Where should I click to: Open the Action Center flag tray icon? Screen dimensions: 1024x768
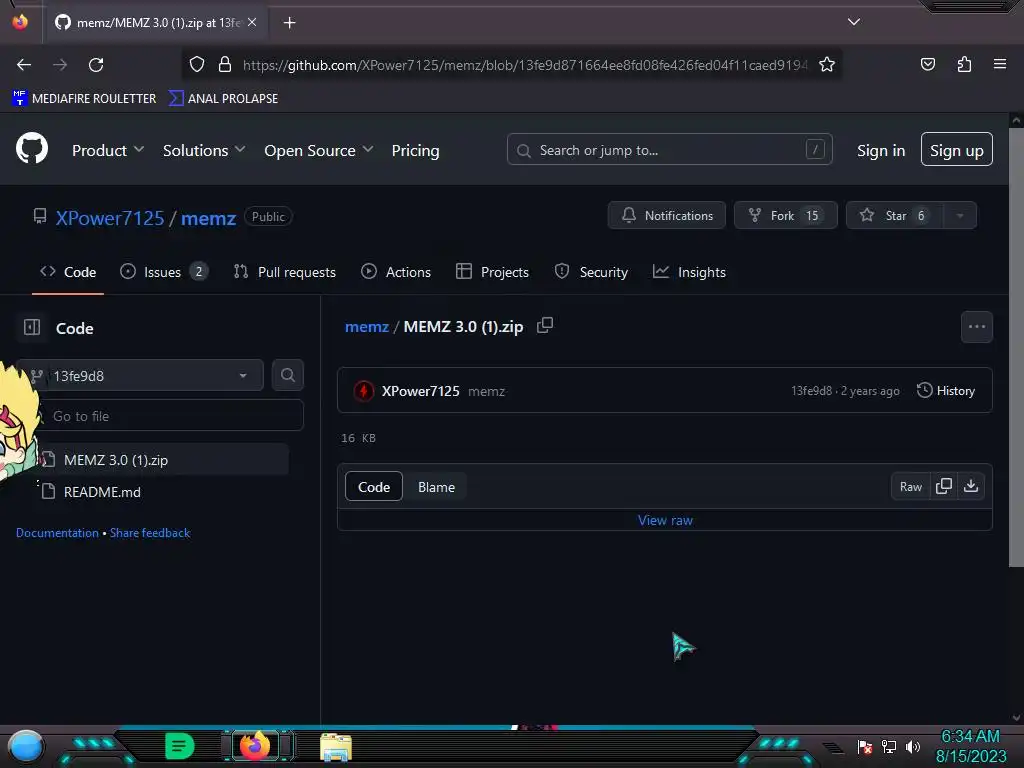(x=865, y=746)
